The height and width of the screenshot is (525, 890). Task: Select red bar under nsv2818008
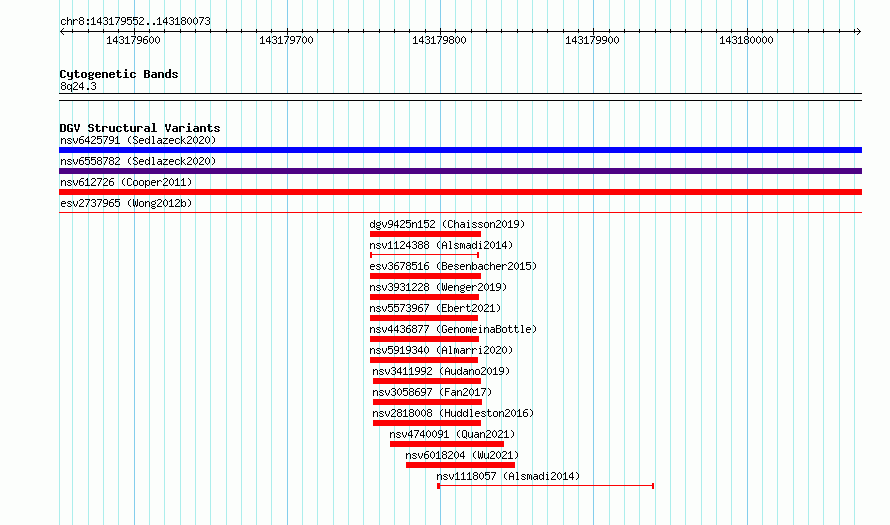click(427, 423)
